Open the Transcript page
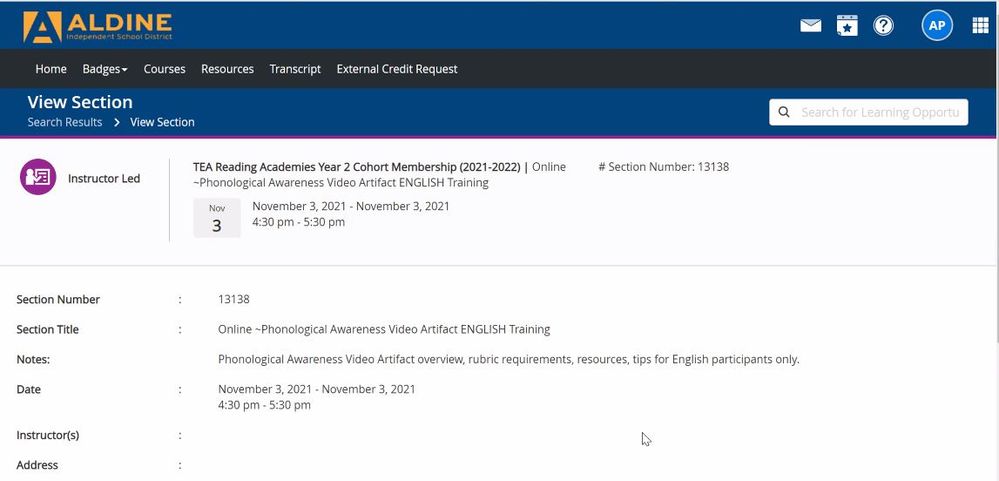Image resolution: width=999 pixels, height=481 pixels. (295, 69)
